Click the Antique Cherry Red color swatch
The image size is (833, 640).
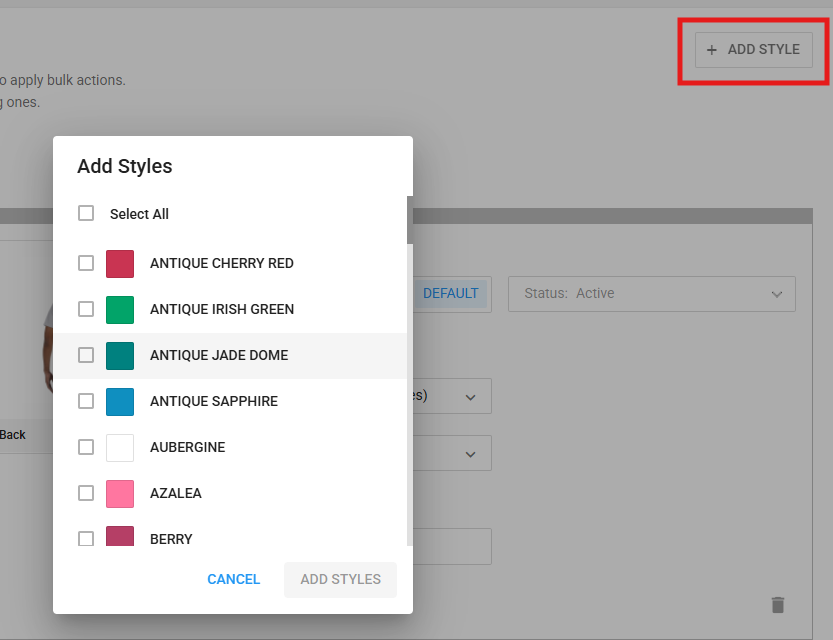120,263
